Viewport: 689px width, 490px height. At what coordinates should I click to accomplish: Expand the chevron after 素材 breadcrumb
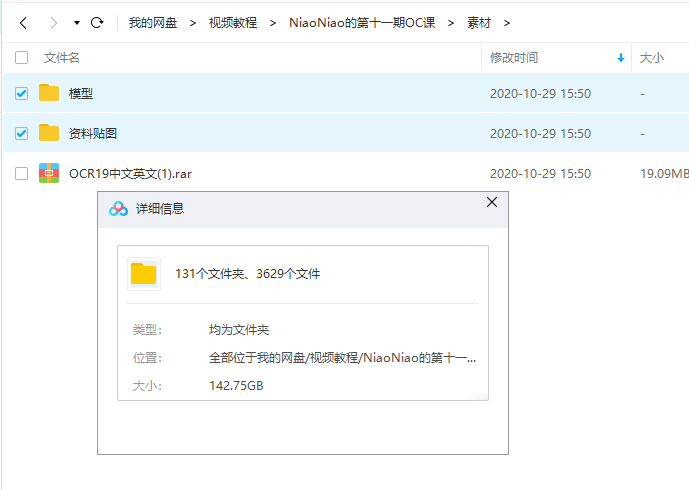(x=507, y=22)
